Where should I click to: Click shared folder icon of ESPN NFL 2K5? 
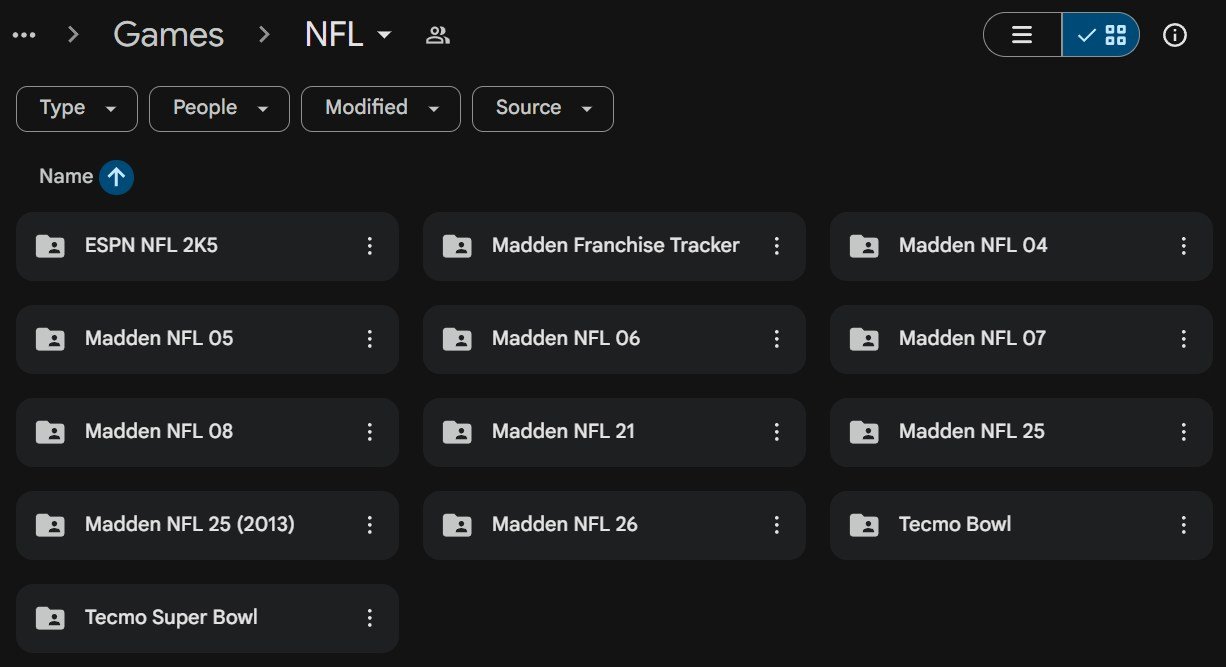click(50, 246)
